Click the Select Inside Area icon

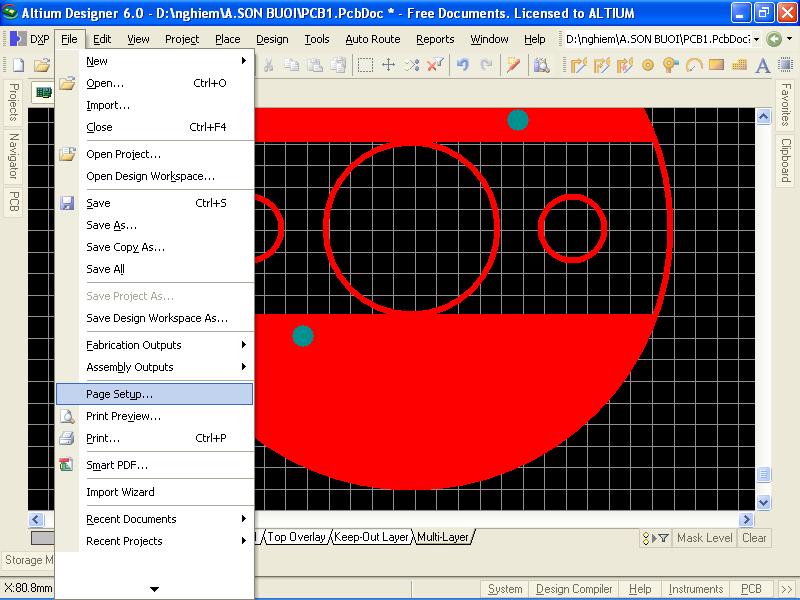365,65
